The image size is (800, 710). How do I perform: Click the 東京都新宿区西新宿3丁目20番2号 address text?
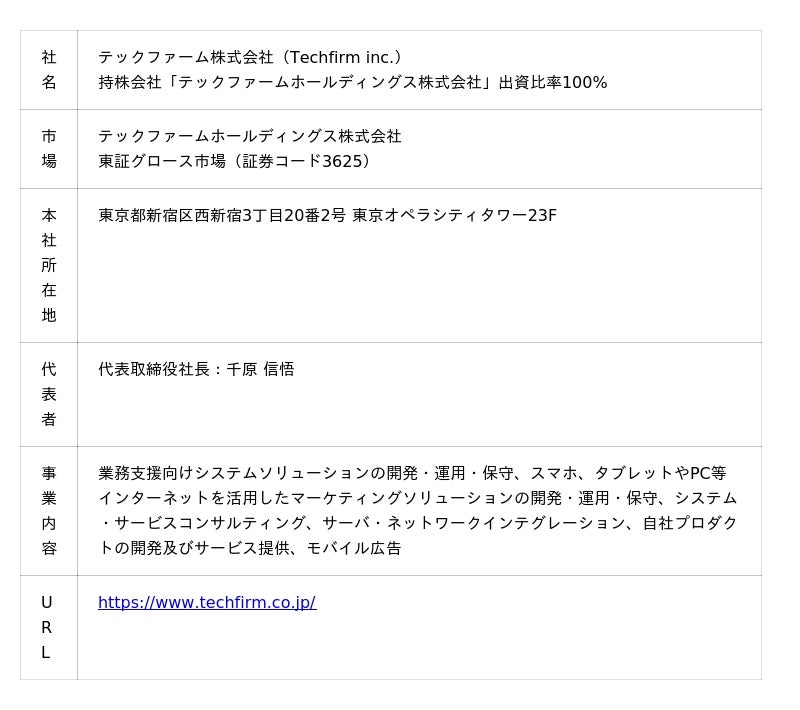click(x=222, y=215)
